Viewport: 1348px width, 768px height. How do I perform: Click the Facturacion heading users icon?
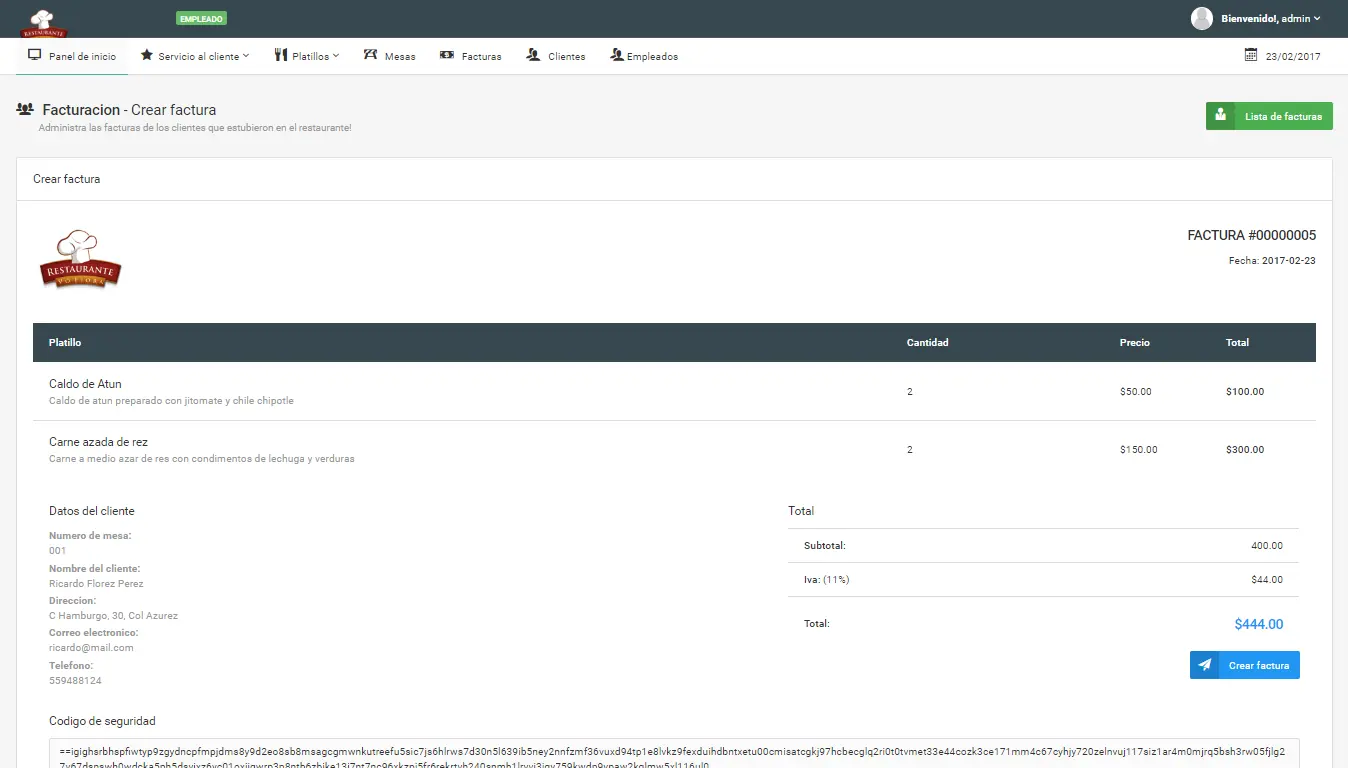click(25, 109)
